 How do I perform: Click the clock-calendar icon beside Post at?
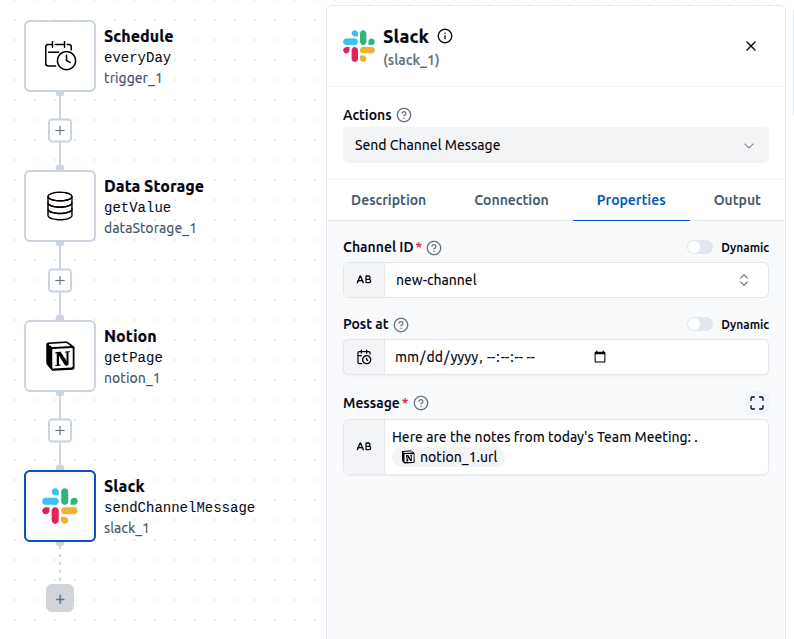364,357
